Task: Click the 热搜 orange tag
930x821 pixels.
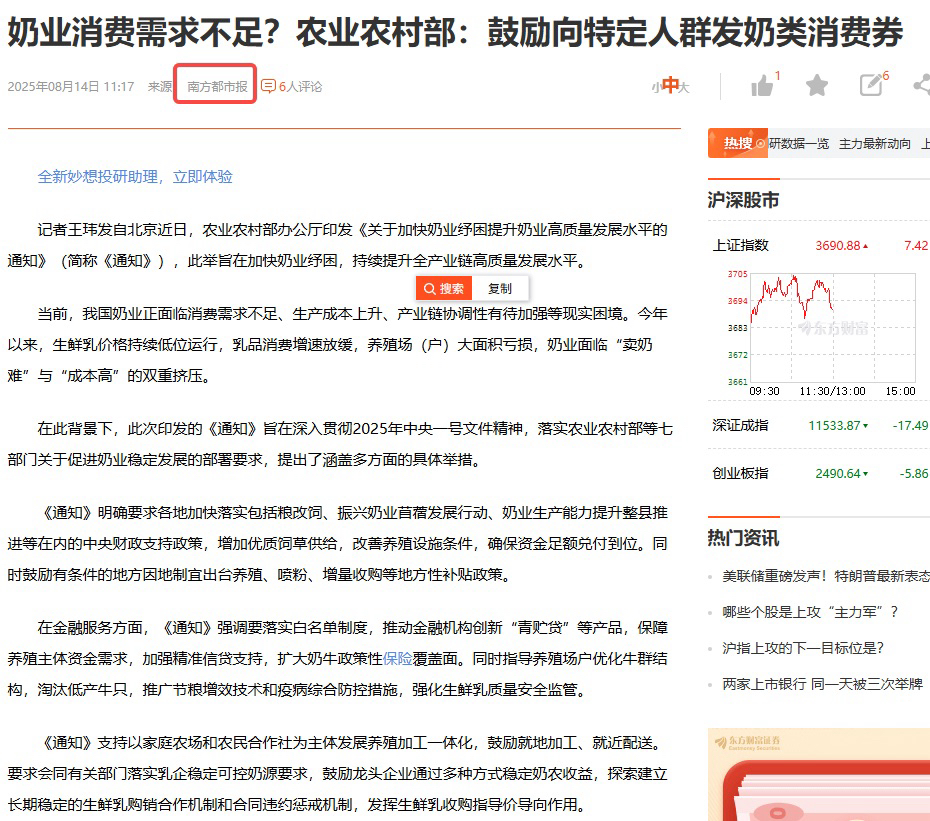Action: pos(737,143)
